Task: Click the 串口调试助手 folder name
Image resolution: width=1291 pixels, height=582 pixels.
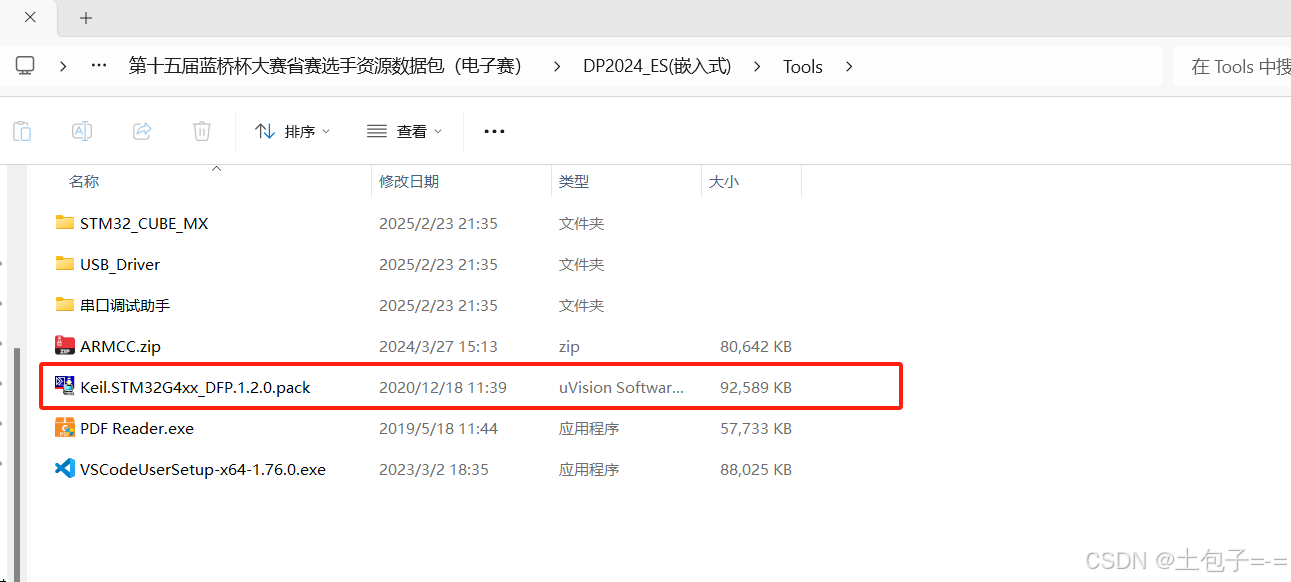Action: [x=125, y=305]
